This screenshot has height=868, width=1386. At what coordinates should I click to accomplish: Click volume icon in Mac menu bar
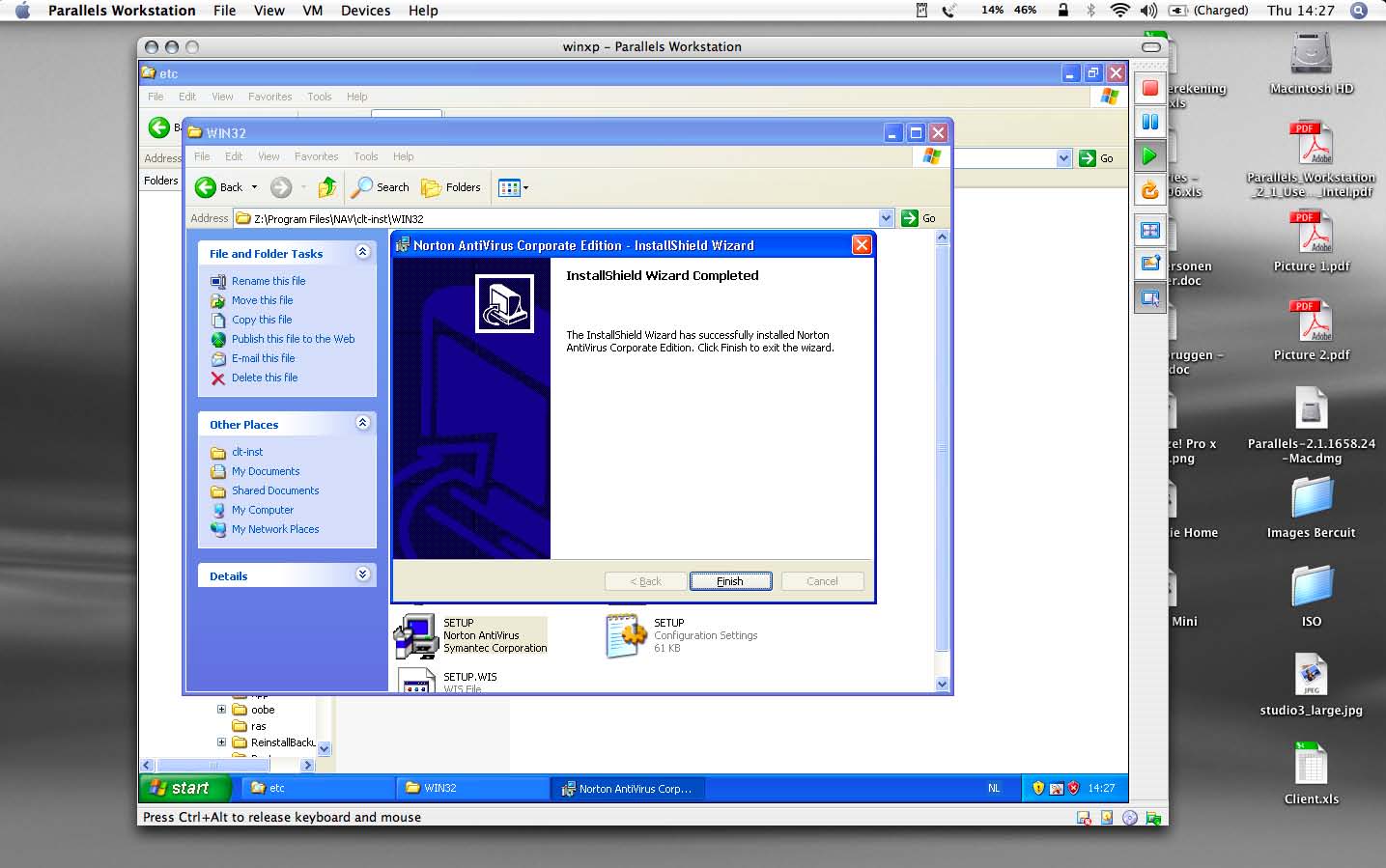tap(1148, 11)
